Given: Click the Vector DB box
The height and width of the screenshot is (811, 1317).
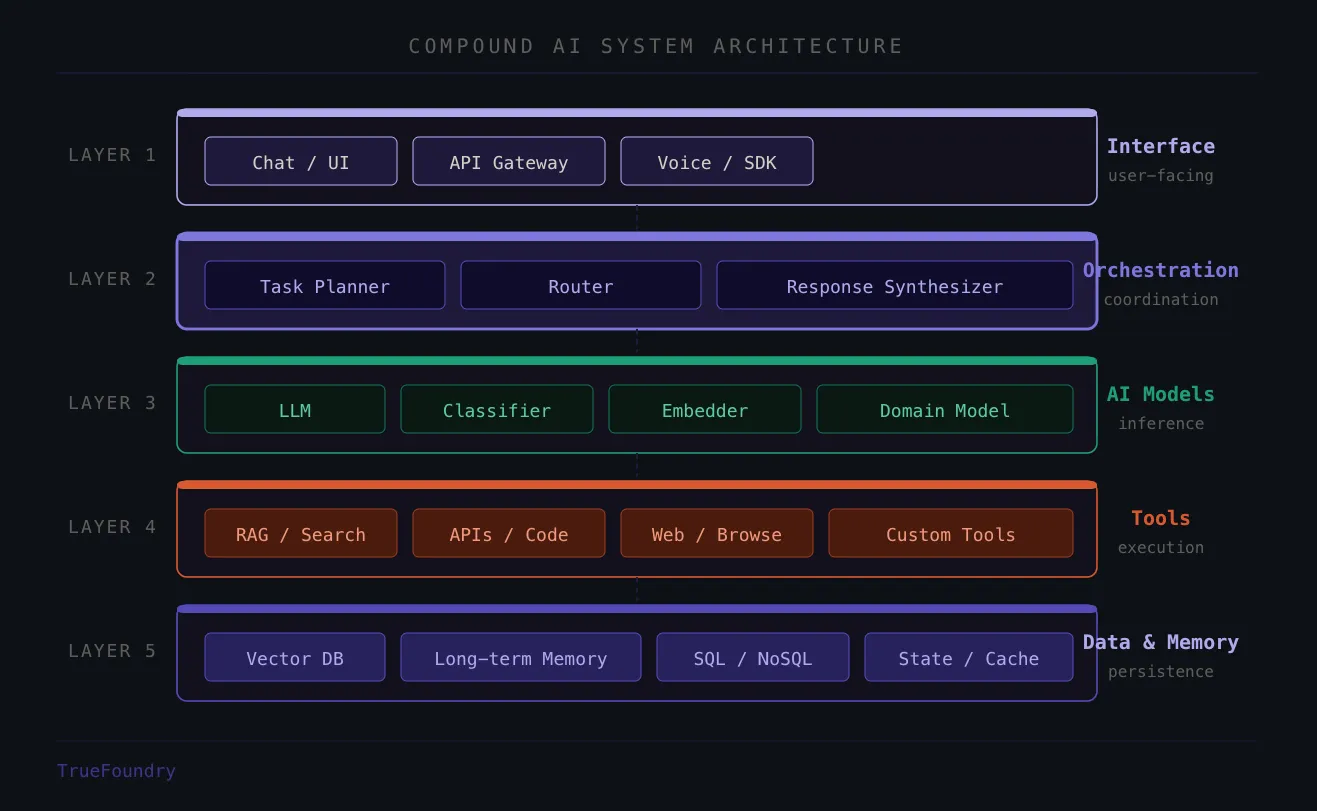Looking at the screenshot, I should (x=295, y=657).
